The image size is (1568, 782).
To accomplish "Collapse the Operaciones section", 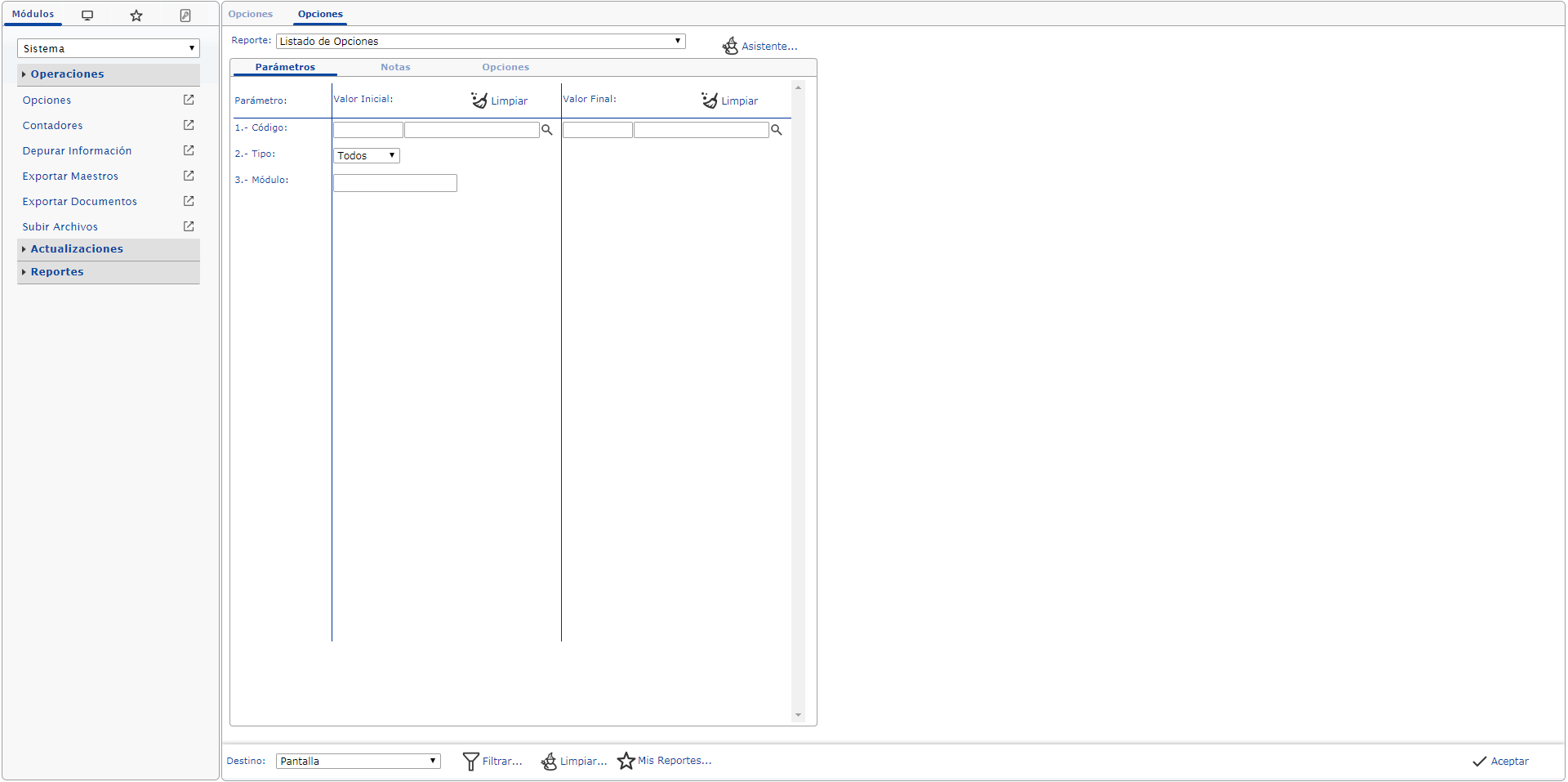I will [109, 74].
